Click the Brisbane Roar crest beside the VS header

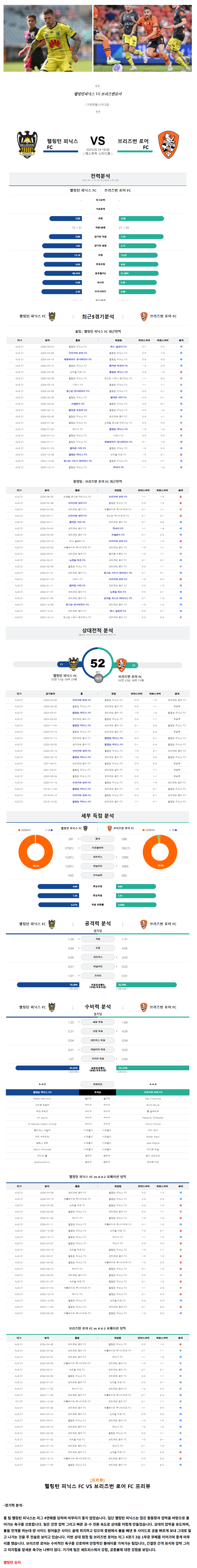click(x=168, y=144)
